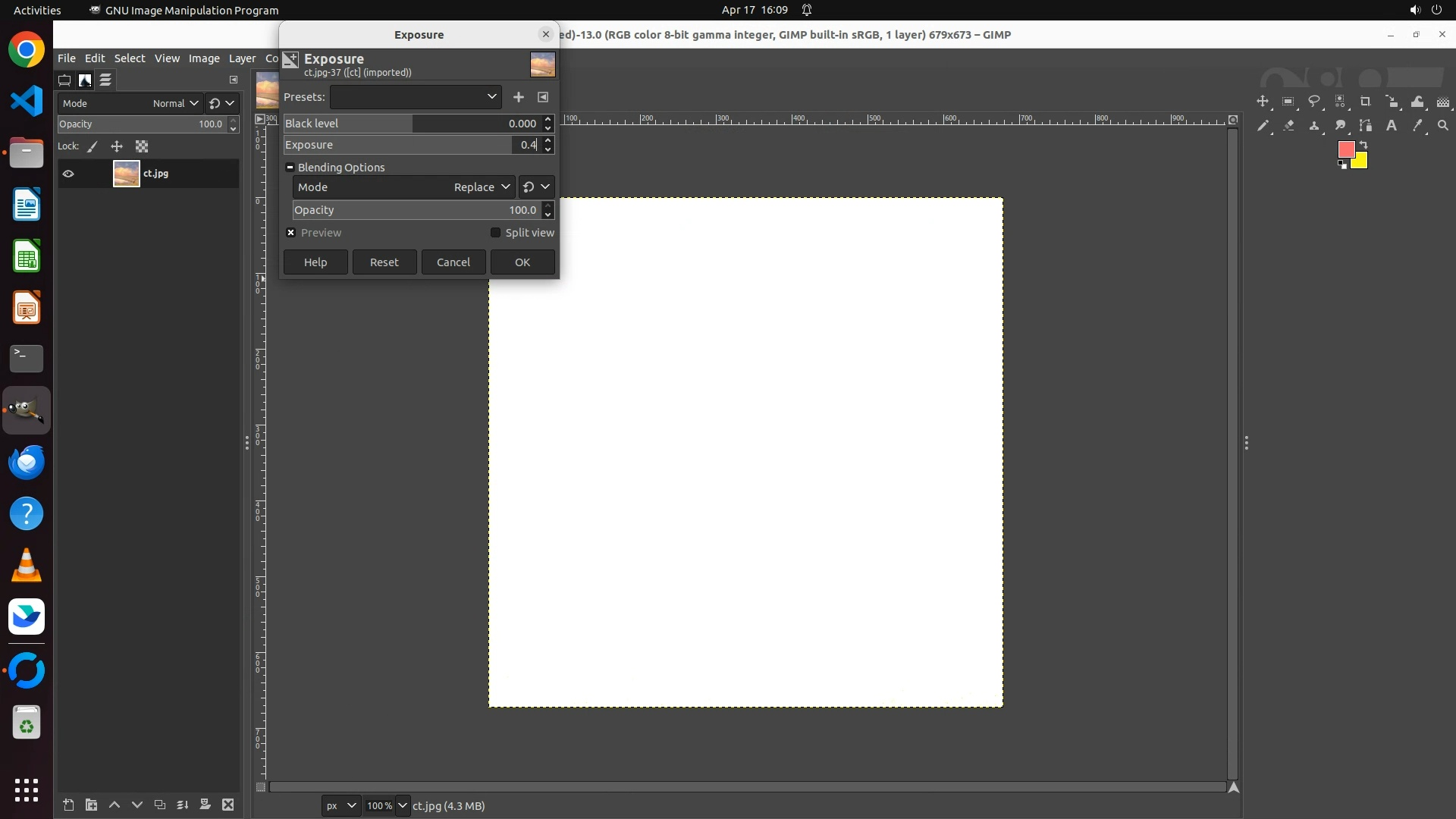Open the Image menu
Image resolution: width=1456 pixels, height=819 pixels.
coord(203,58)
